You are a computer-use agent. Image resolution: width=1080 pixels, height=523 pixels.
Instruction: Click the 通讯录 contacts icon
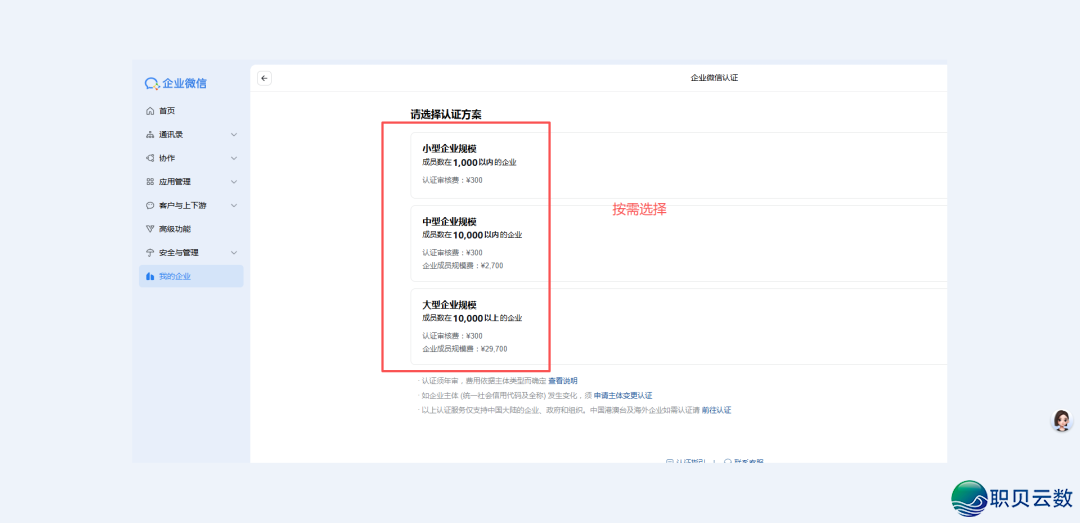[150, 135]
